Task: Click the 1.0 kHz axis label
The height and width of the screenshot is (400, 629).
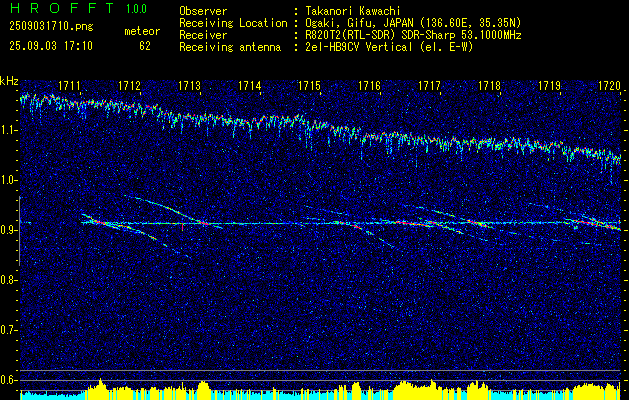Action: coord(9,180)
